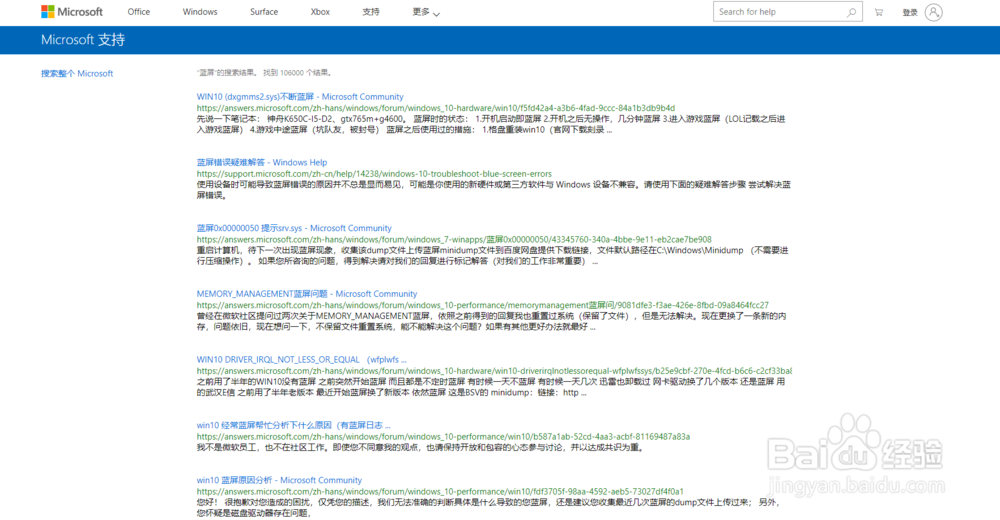
Task: Open the Surface menu item
Action: coord(263,11)
